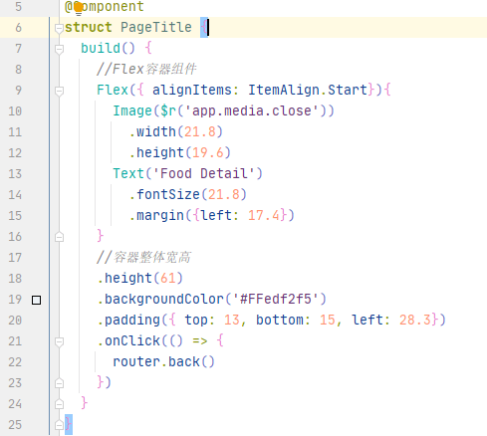Place cursor on 'PageTitle' struct name
This screenshot has width=487, height=436.
[156, 27]
